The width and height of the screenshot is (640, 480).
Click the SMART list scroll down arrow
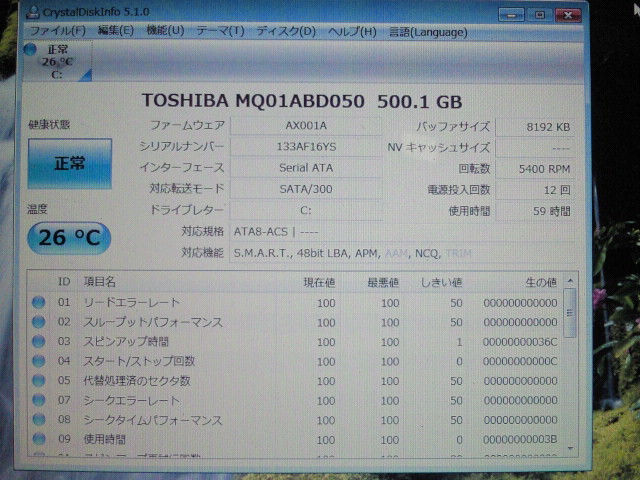click(570, 449)
